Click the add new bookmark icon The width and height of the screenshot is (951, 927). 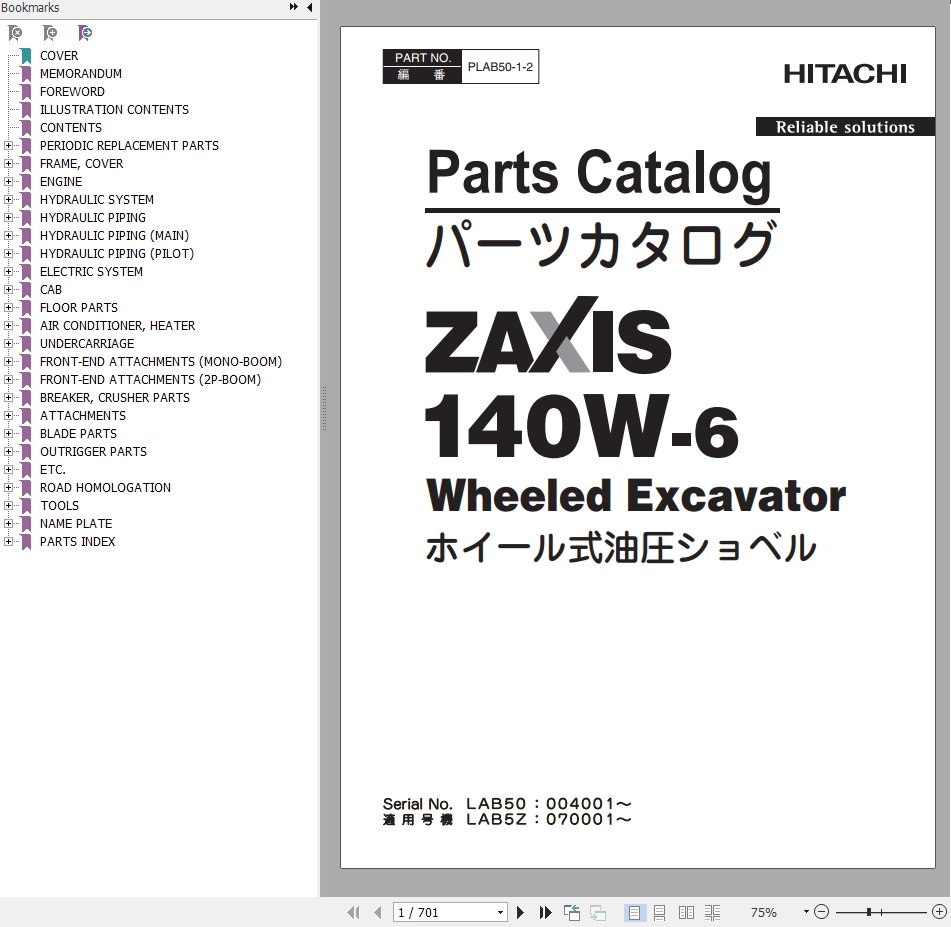pos(50,33)
